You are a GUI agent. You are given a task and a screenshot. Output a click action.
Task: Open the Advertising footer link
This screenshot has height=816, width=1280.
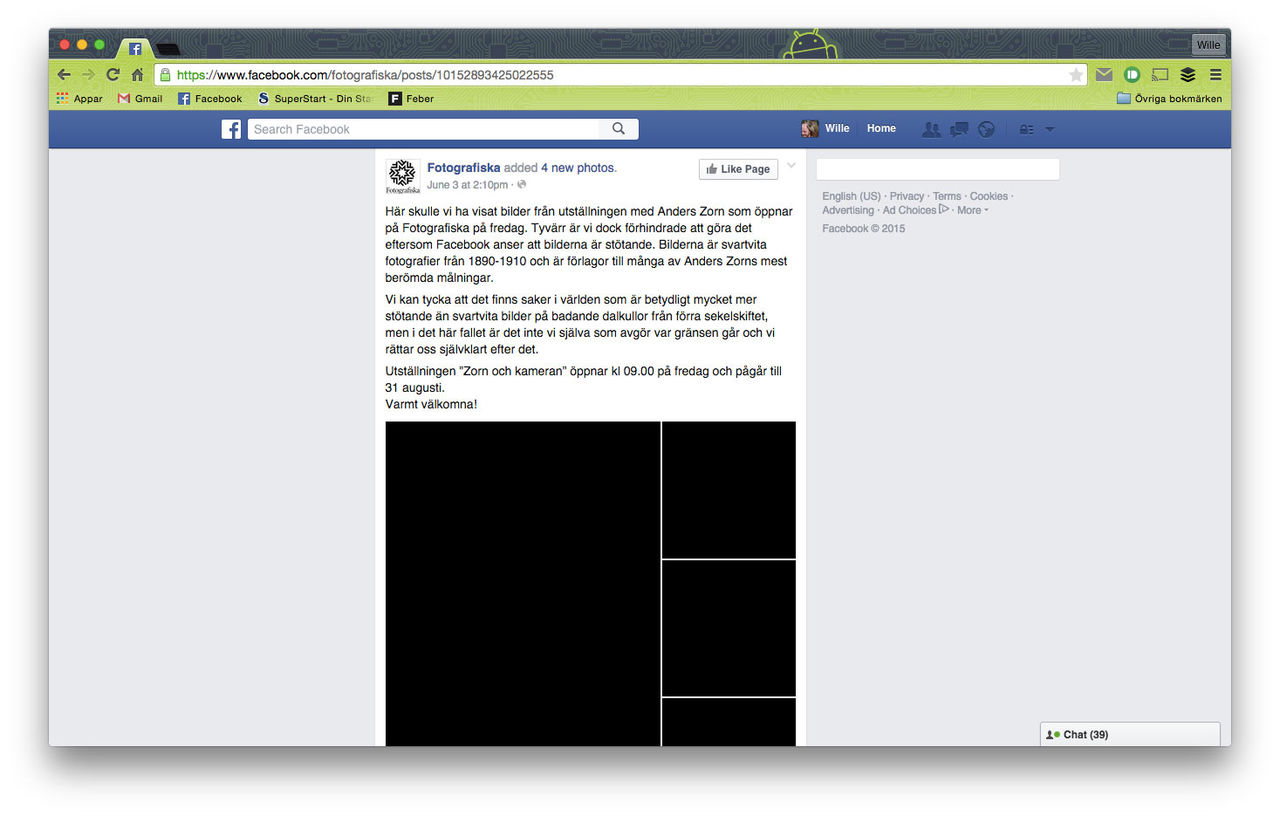point(848,210)
